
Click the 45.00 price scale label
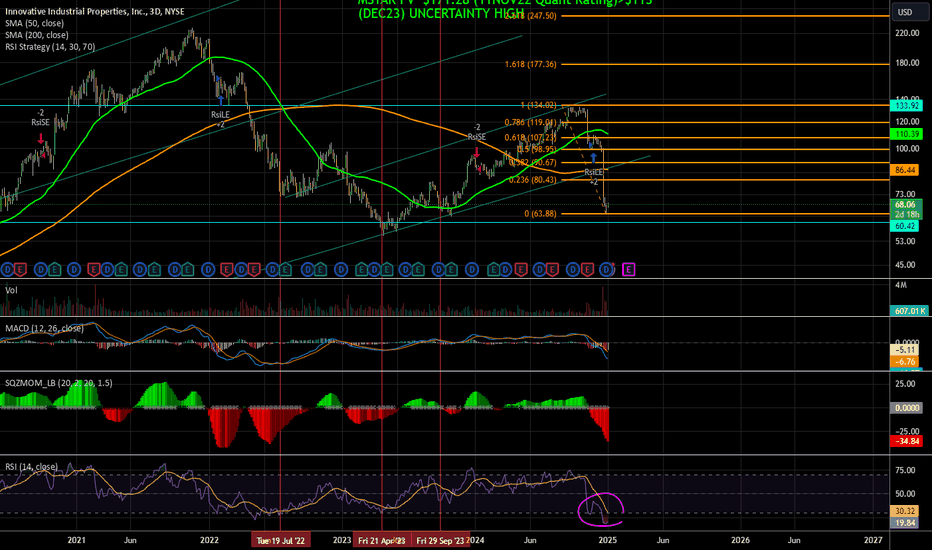(905, 265)
